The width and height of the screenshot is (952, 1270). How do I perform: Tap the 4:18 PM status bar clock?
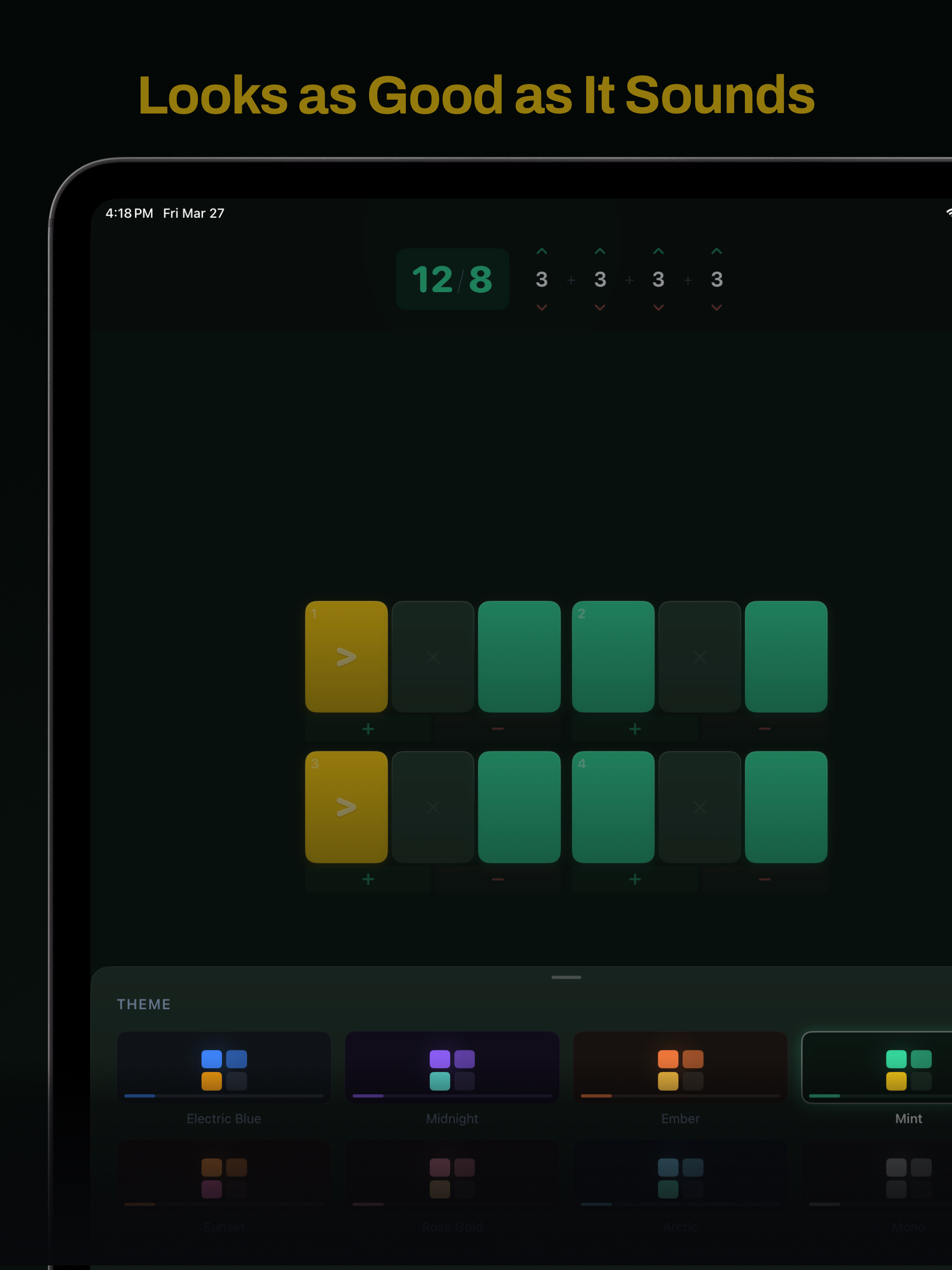coord(129,213)
